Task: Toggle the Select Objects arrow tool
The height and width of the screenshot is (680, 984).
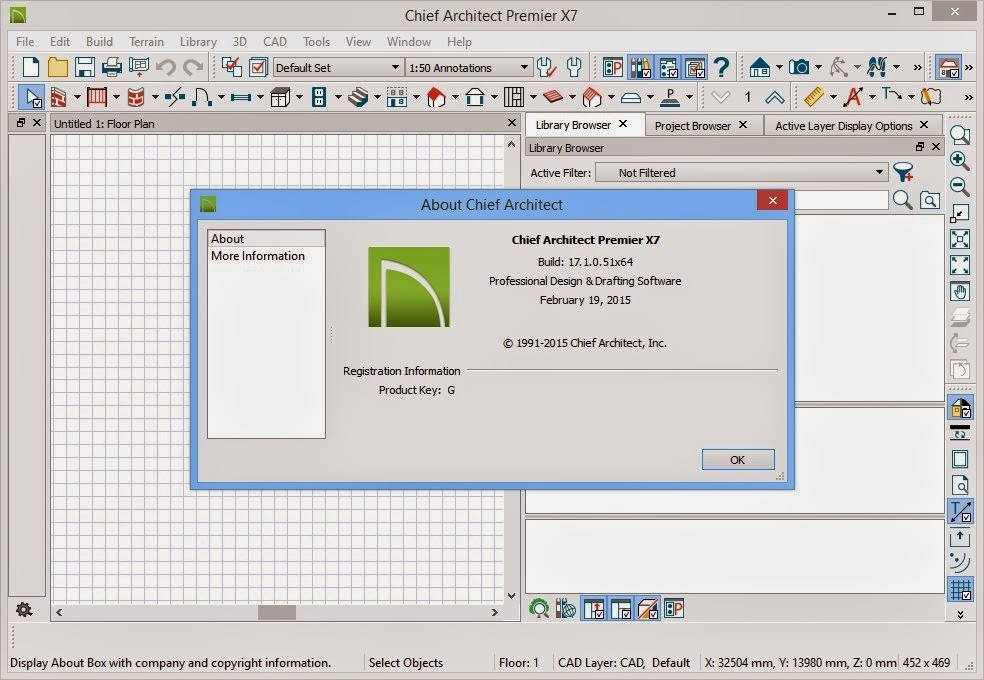Action: click(x=31, y=97)
